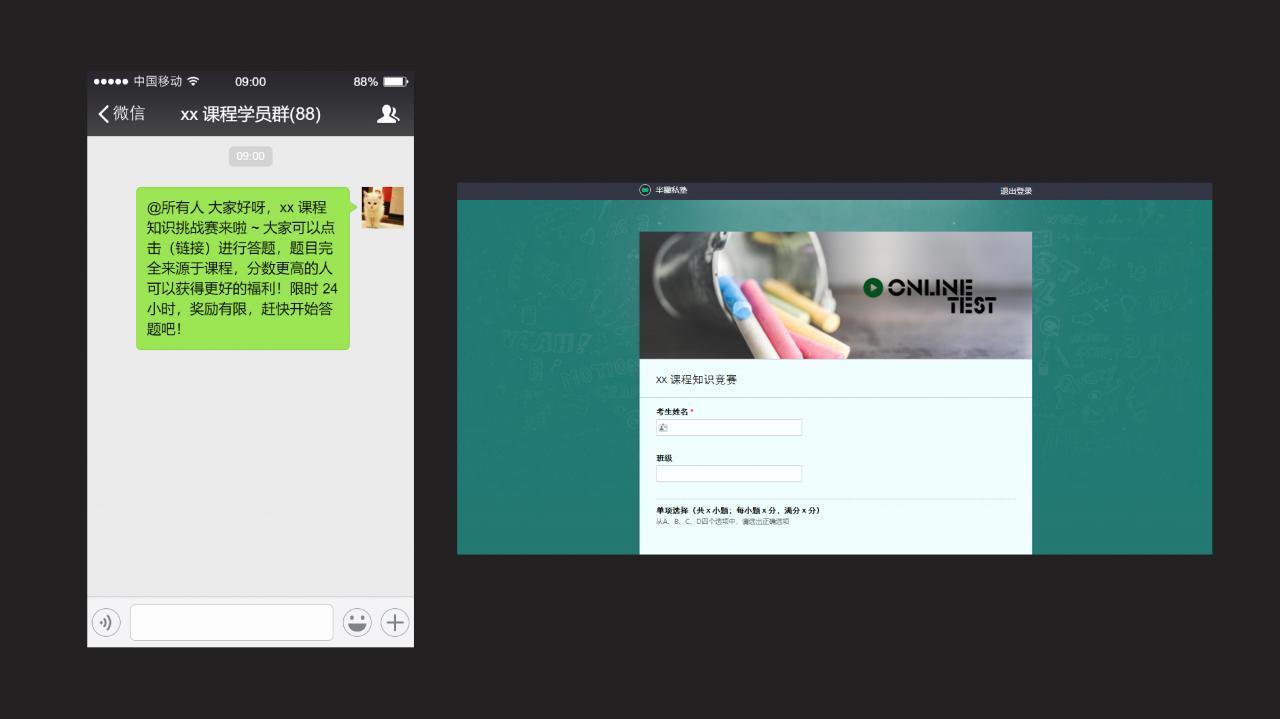Click the chalk banner image on the form
This screenshot has width=1280, height=719.
[750, 295]
